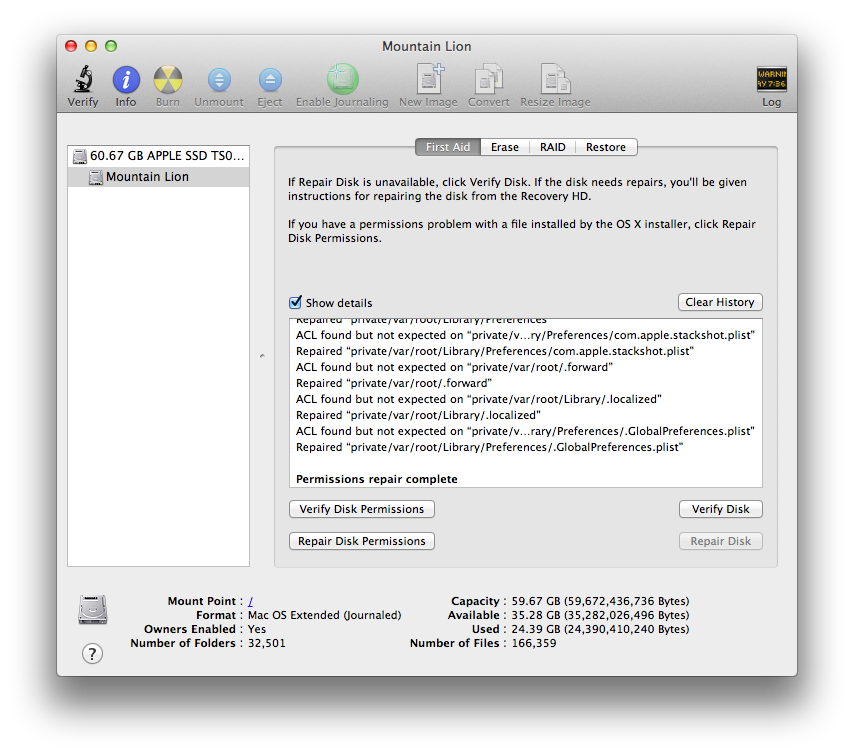Click the Verify microscope toolbar icon
Screen dimensions: 854x755
(83, 80)
